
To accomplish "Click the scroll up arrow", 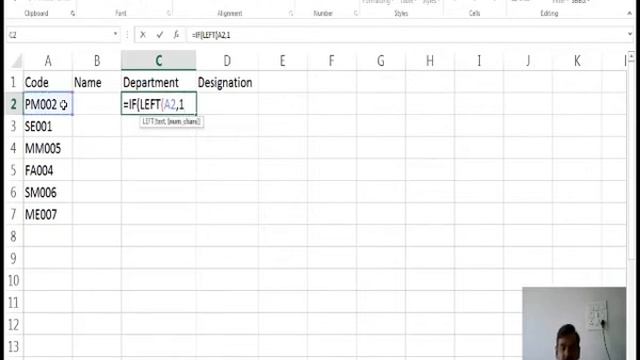I will tap(631, 56).
